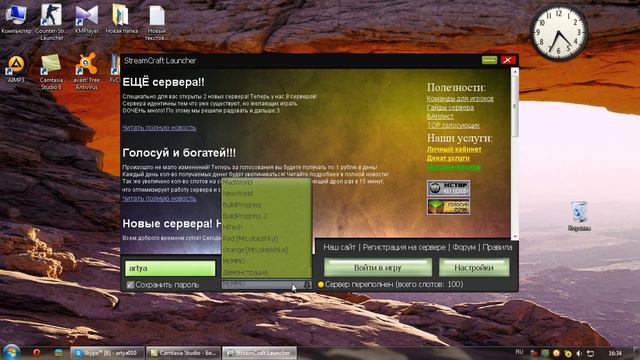Select NewWorld server from list
Viewport: 640px width, 360px height.
(x=266, y=193)
